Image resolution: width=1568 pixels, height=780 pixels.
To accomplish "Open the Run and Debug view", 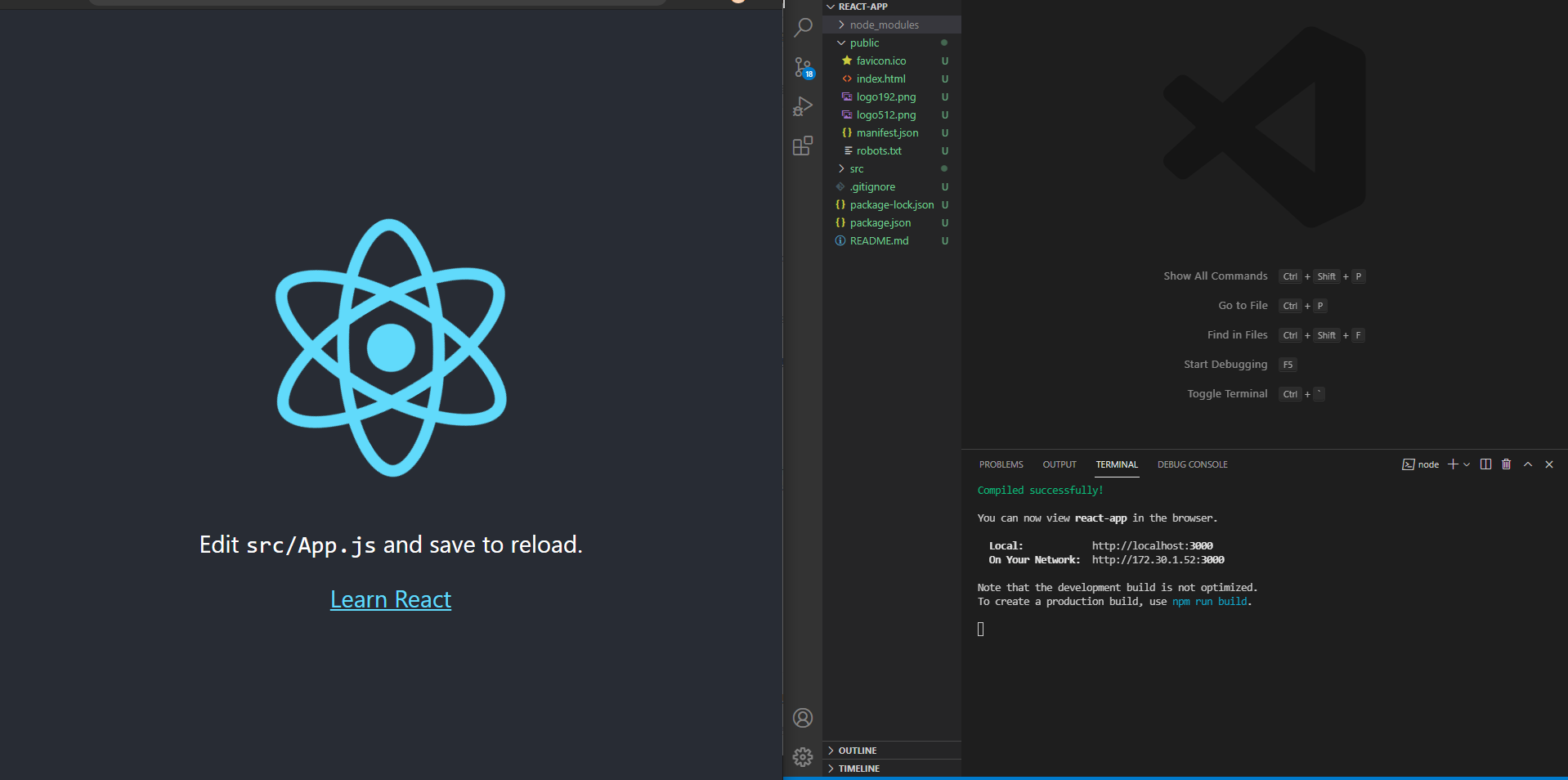I will coord(803,106).
